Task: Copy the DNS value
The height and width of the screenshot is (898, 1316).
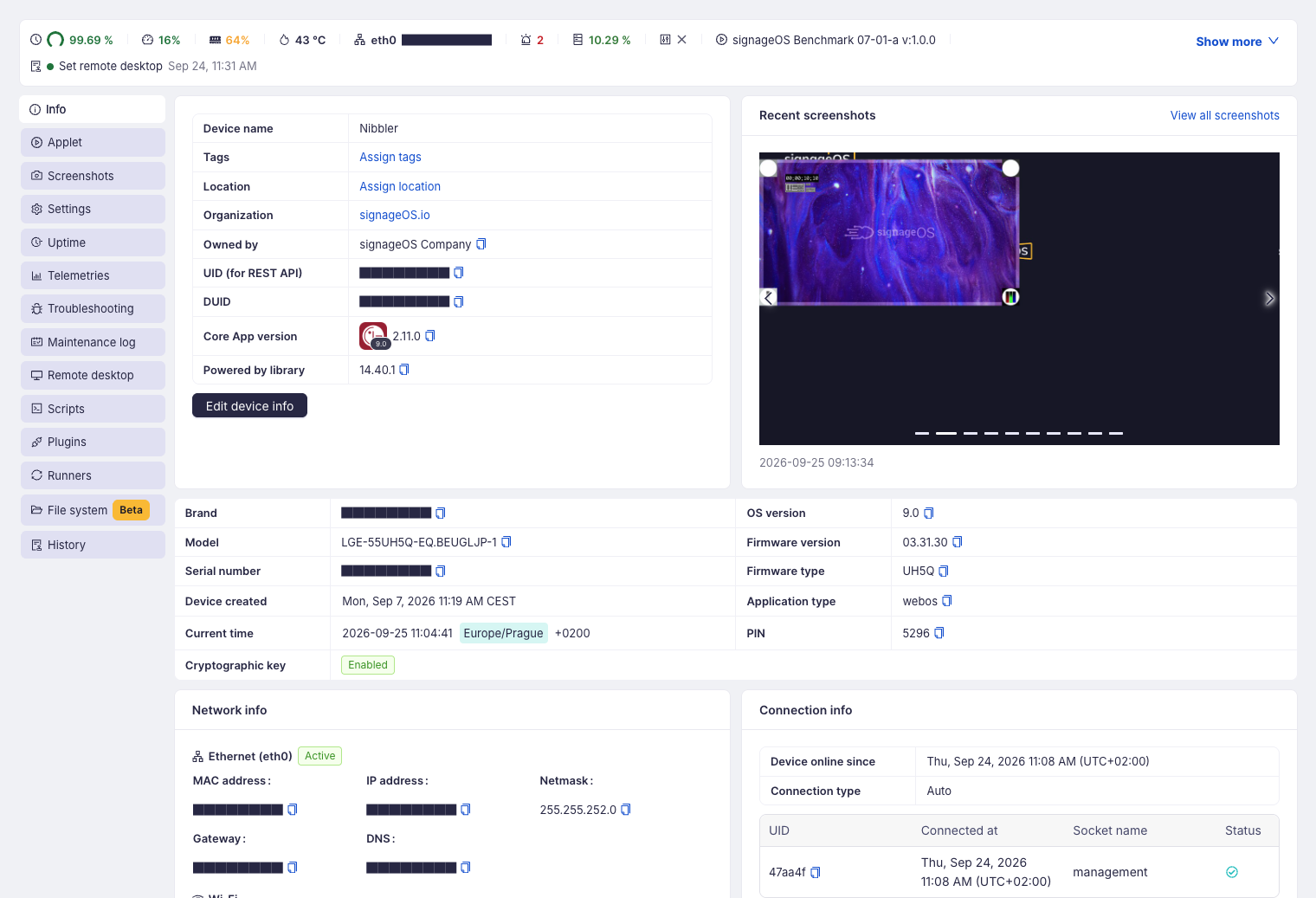Action: tap(466, 868)
